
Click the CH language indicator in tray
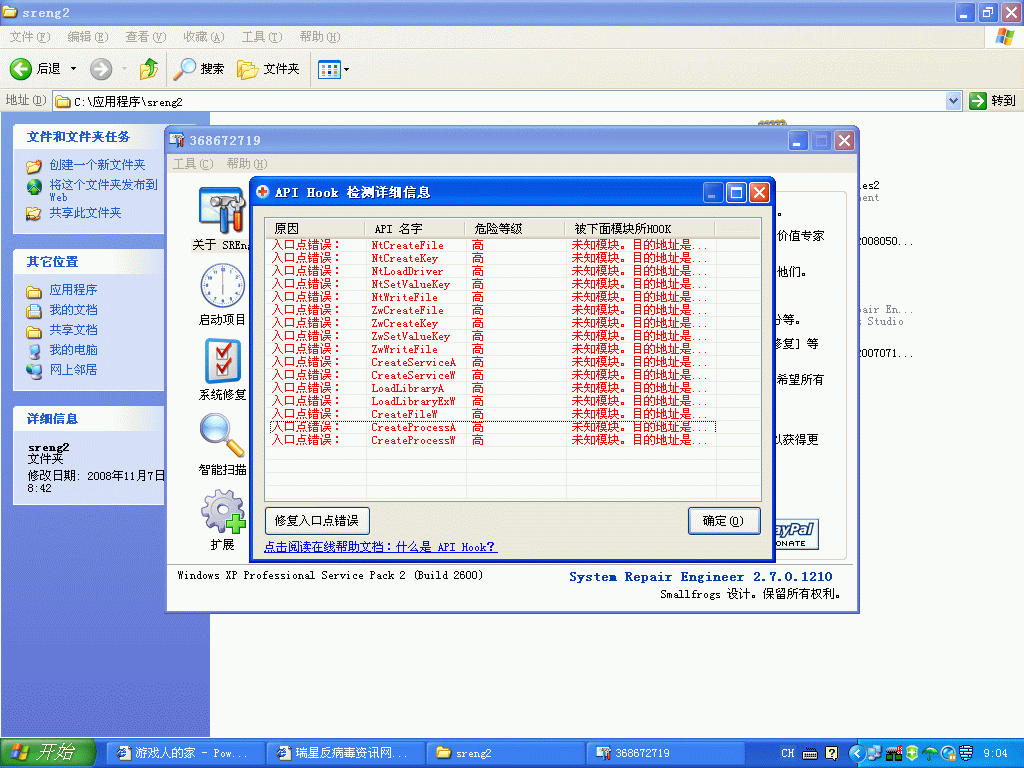(x=788, y=753)
